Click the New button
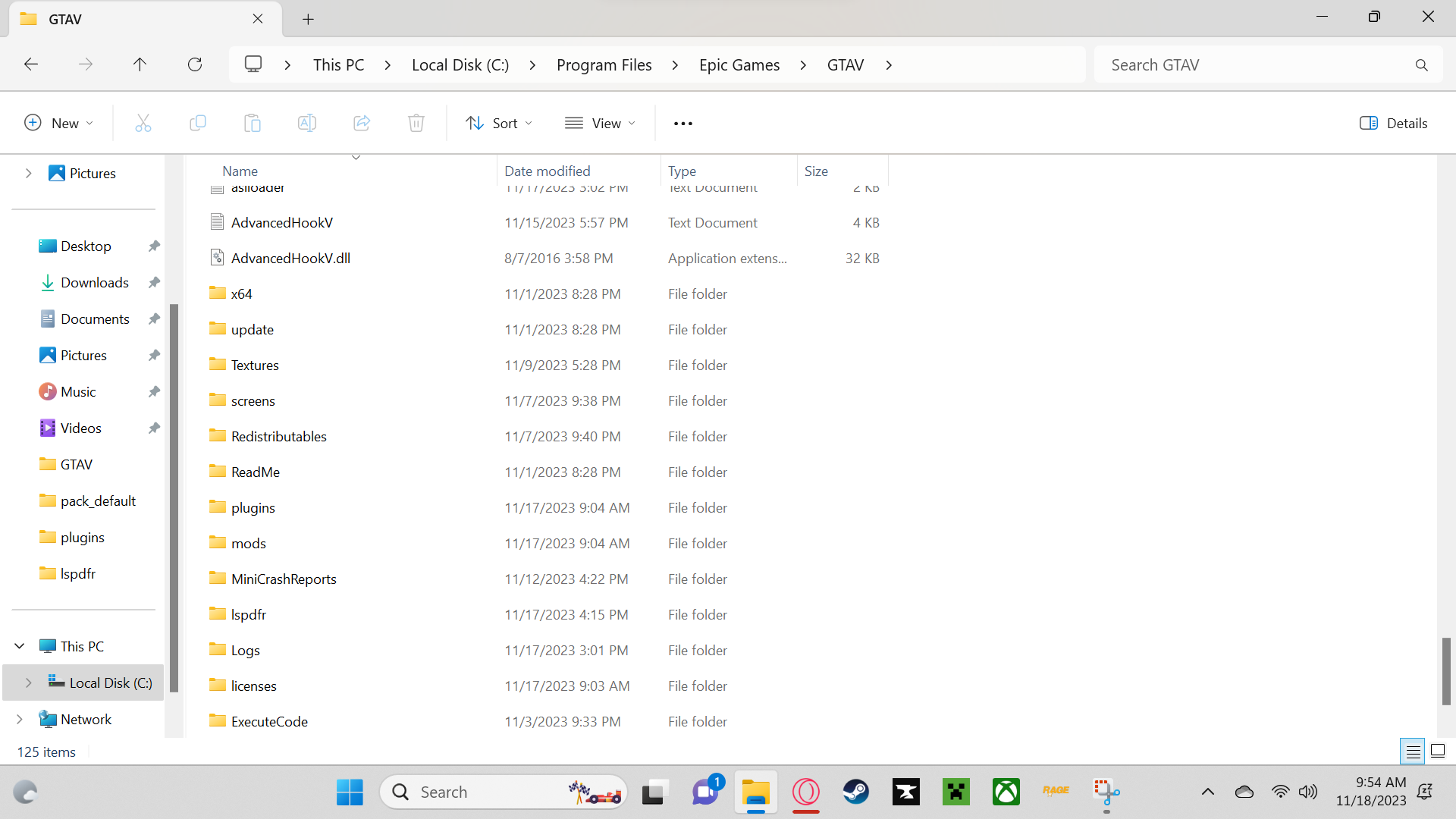The width and height of the screenshot is (1456, 819). (x=59, y=124)
